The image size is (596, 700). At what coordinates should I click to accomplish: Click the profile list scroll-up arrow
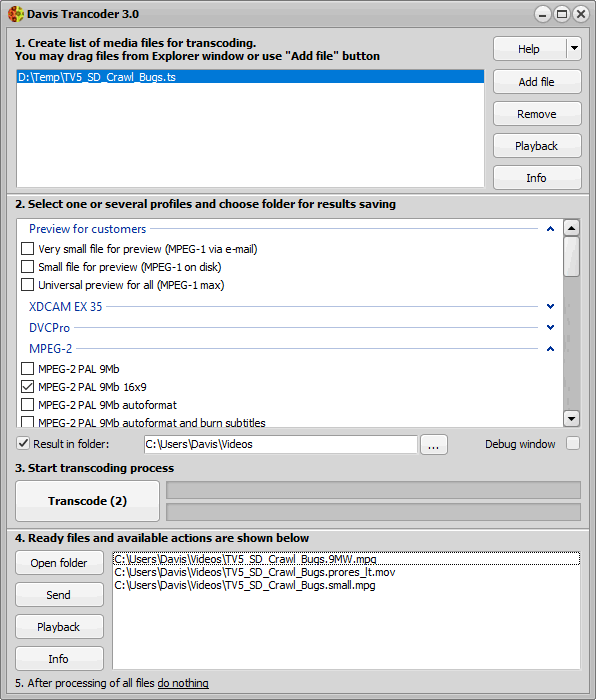tap(571, 228)
